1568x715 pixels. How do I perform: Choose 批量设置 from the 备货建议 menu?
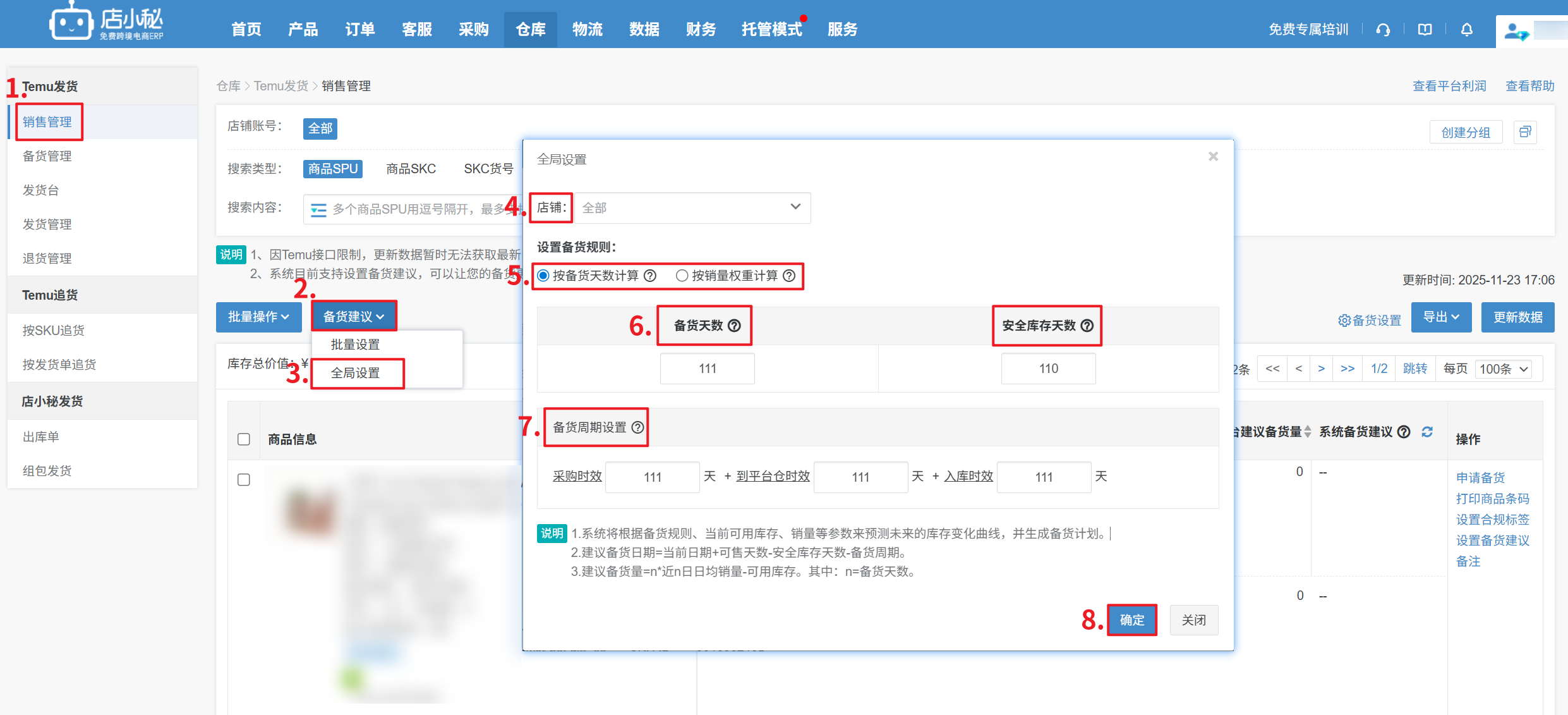click(x=355, y=345)
